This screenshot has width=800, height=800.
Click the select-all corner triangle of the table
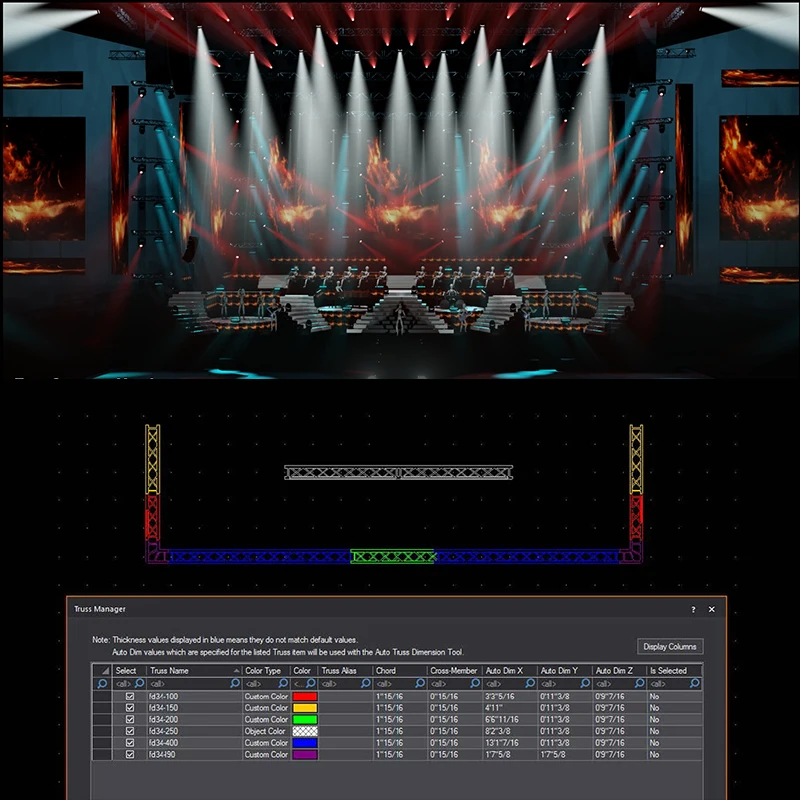click(x=105, y=670)
